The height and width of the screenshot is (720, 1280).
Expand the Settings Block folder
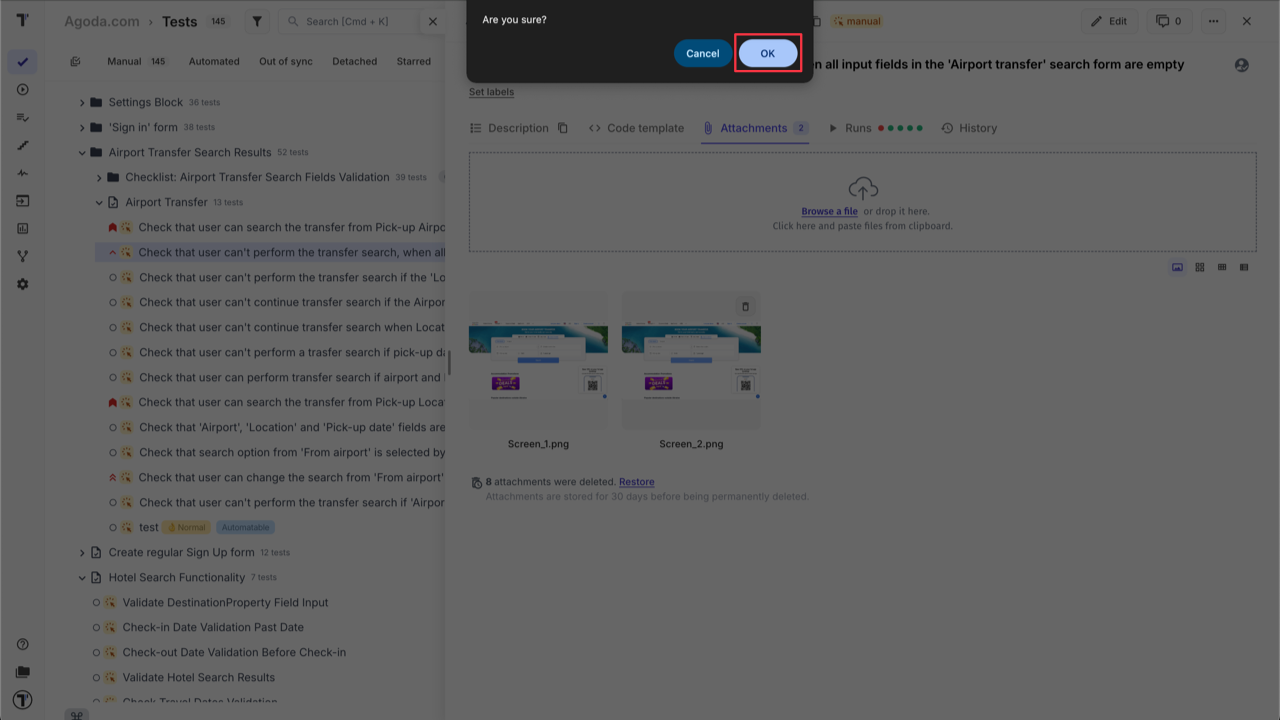84,102
